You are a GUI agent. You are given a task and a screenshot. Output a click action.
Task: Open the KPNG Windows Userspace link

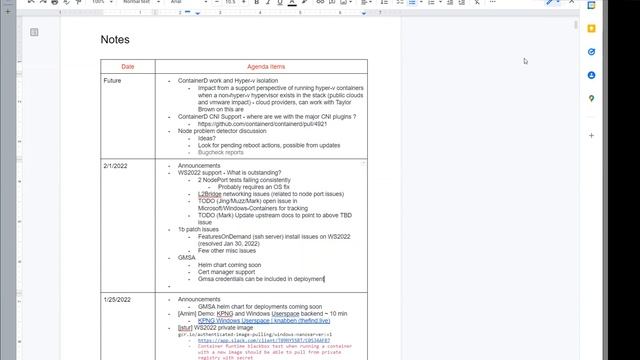click(x=264, y=321)
